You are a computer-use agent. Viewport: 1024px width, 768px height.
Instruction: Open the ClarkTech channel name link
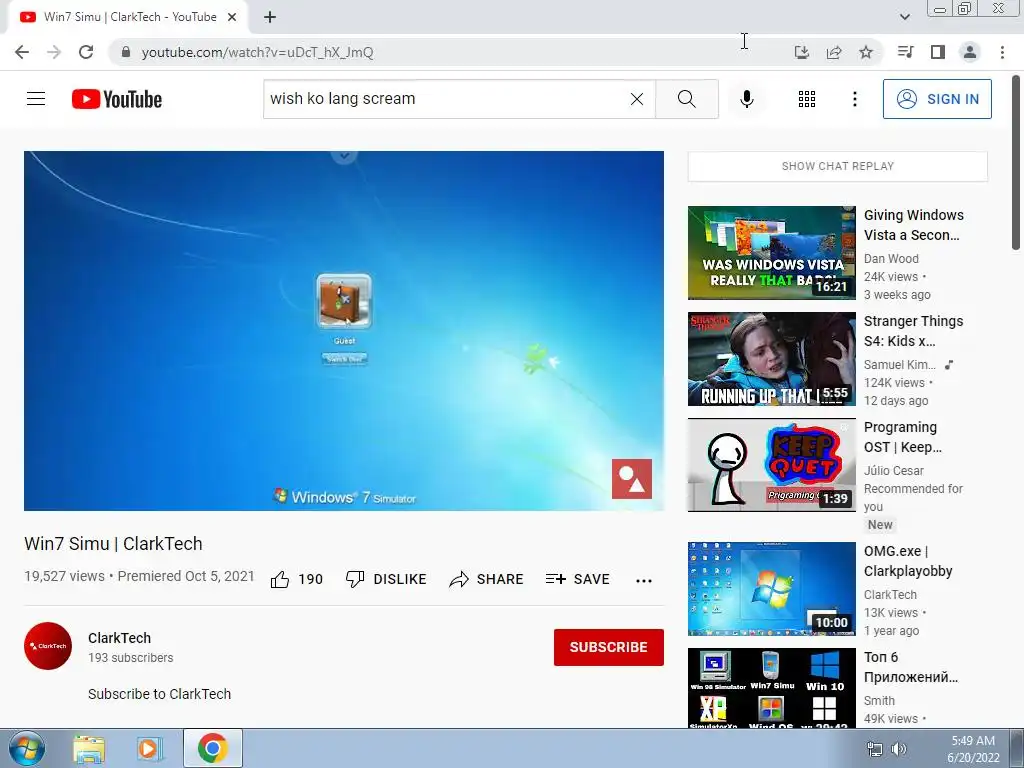click(x=120, y=638)
